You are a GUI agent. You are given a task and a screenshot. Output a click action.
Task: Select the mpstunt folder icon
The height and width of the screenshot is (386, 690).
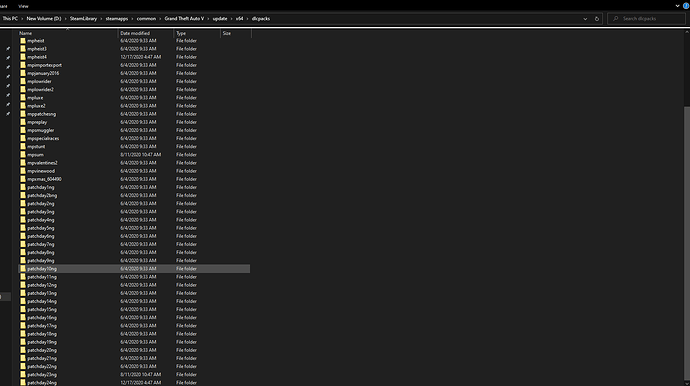point(23,147)
